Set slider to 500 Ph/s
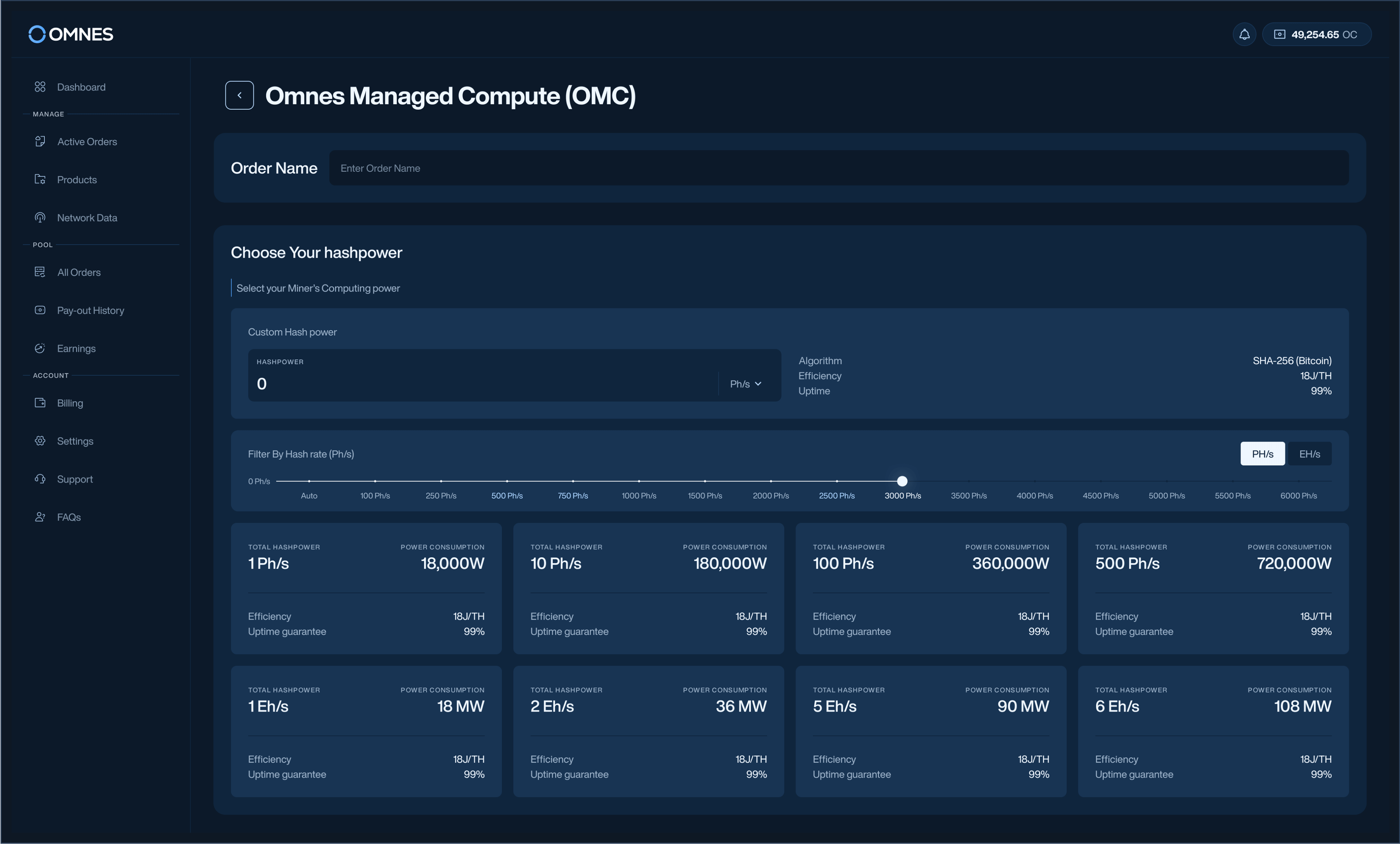 [507, 496]
